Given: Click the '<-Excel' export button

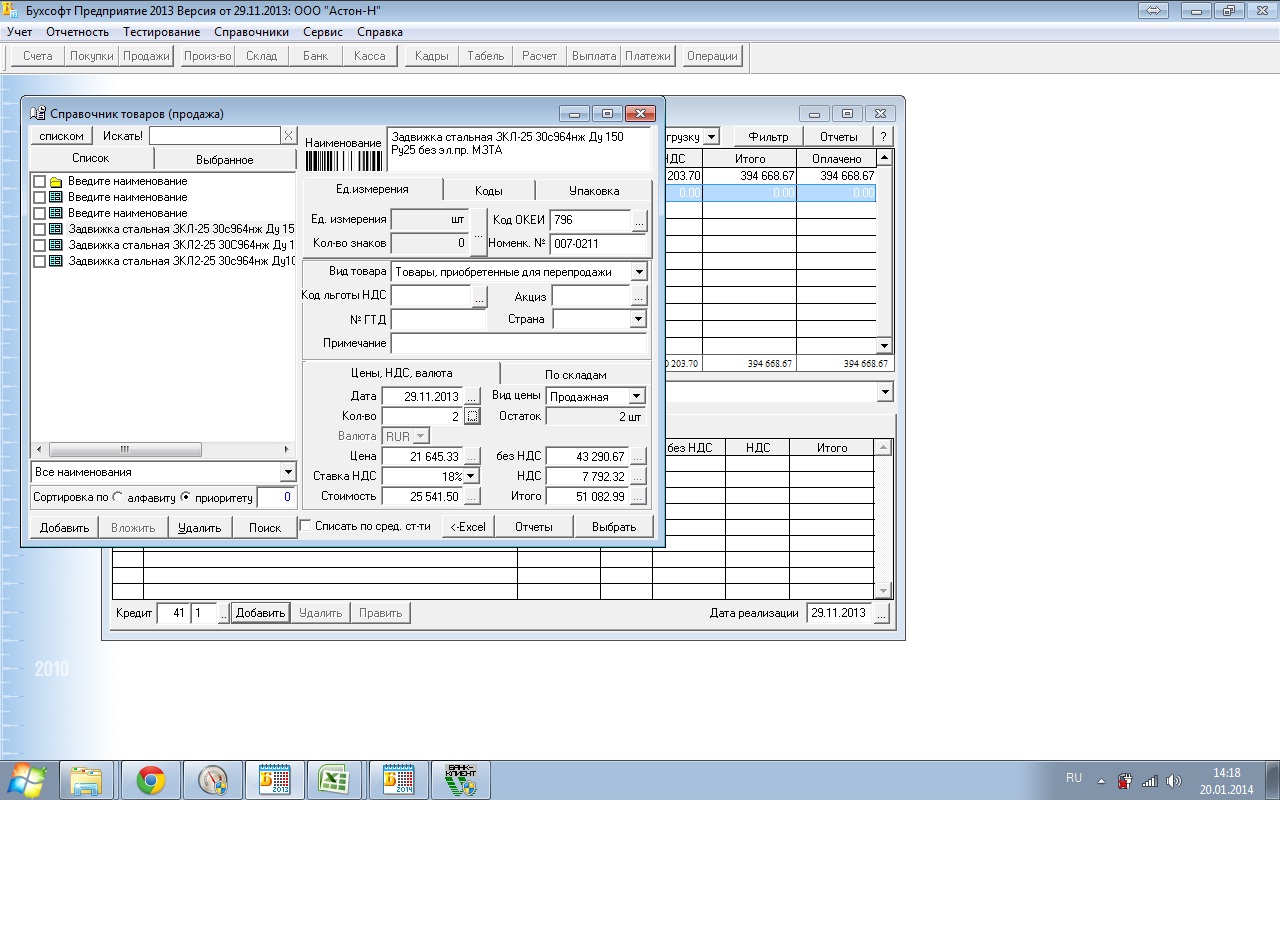Looking at the screenshot, I should 468,527.
